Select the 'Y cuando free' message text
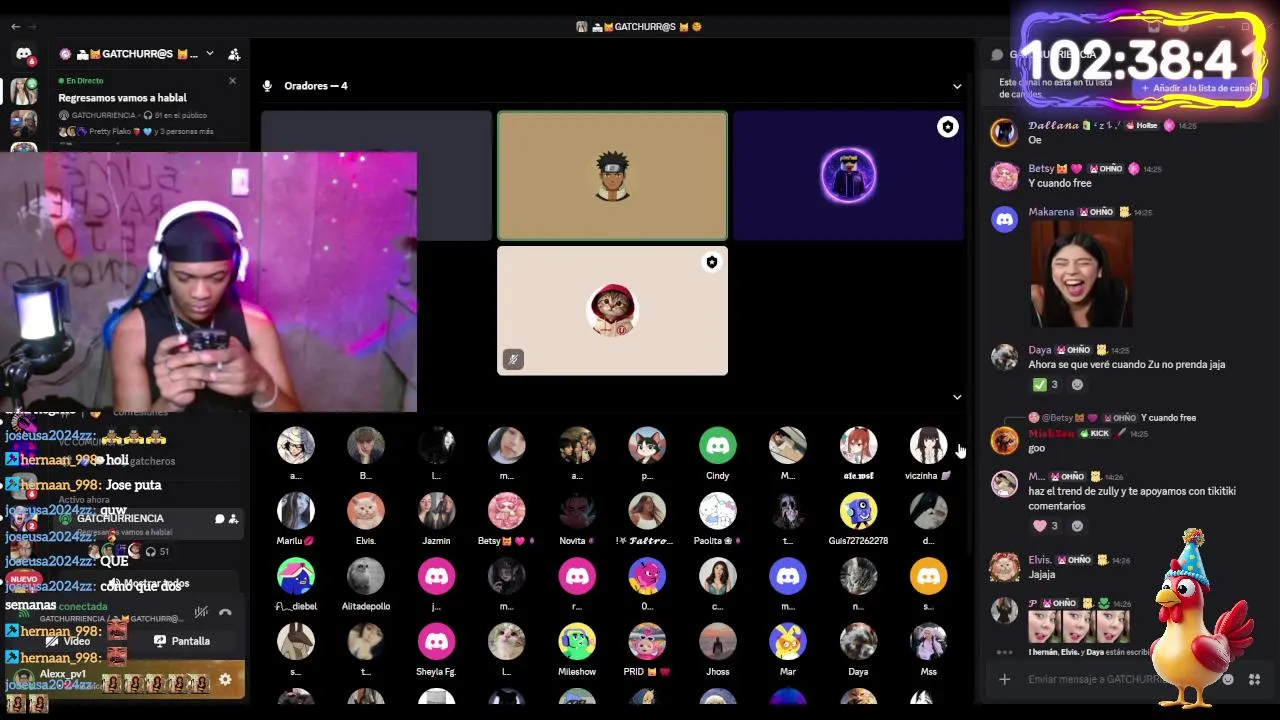Viewport: 1280px width, 720px height. click(1060, 184)
